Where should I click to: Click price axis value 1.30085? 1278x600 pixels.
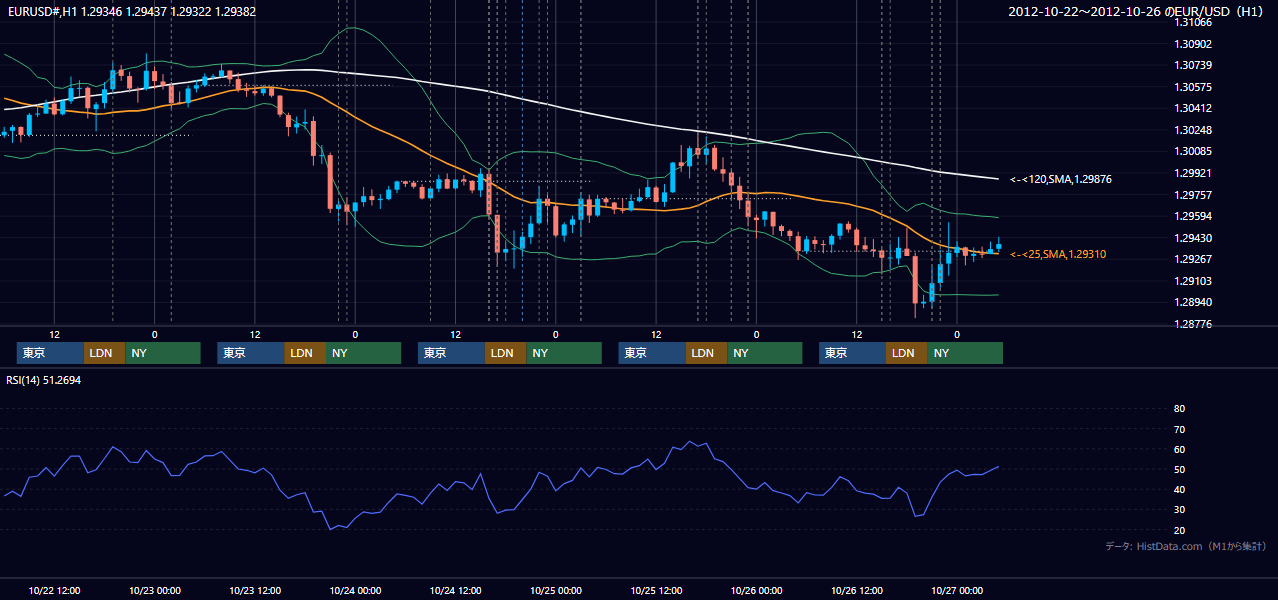click(1192, 151)
